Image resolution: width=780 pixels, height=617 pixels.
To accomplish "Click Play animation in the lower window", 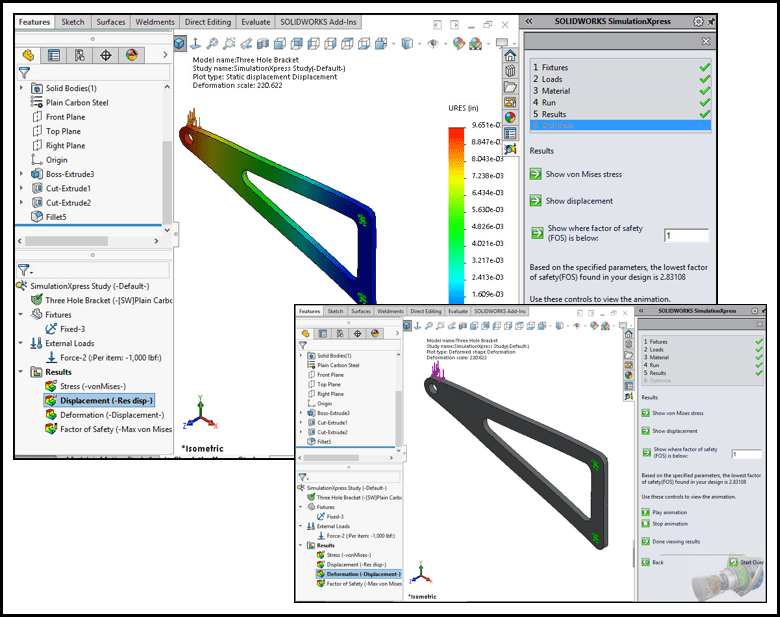I will [669, 512].
